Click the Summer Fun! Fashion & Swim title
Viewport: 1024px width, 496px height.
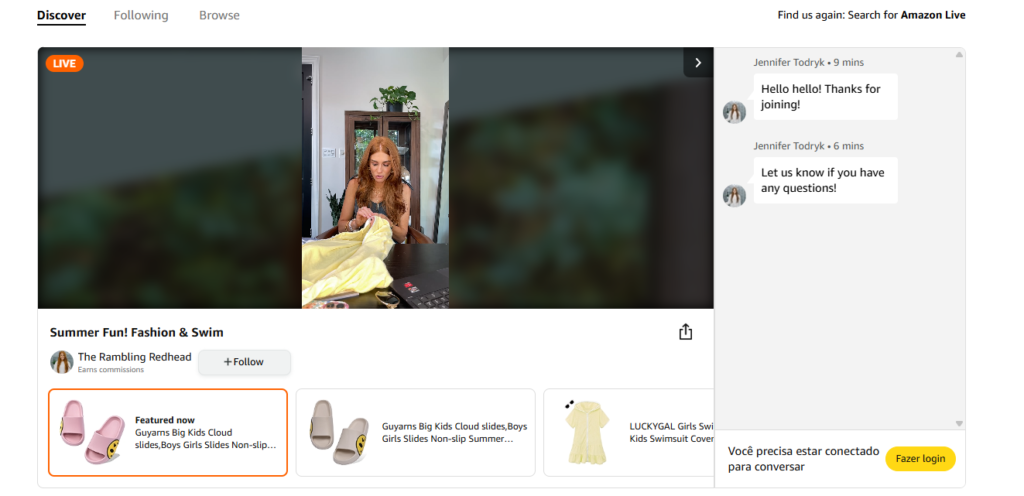137,332
